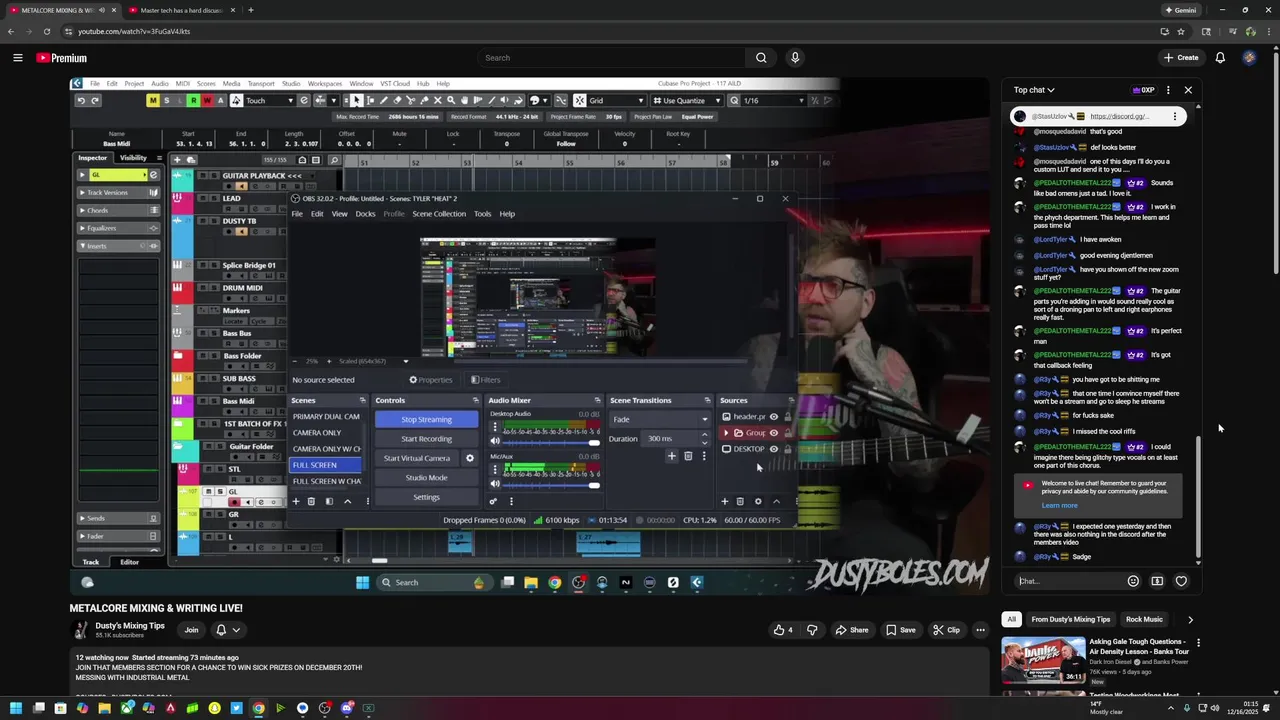Screen dimensions: 1280x720
Task: Open advanced audio properties gears in OBS mixer
Action: (x=493, y=501)
